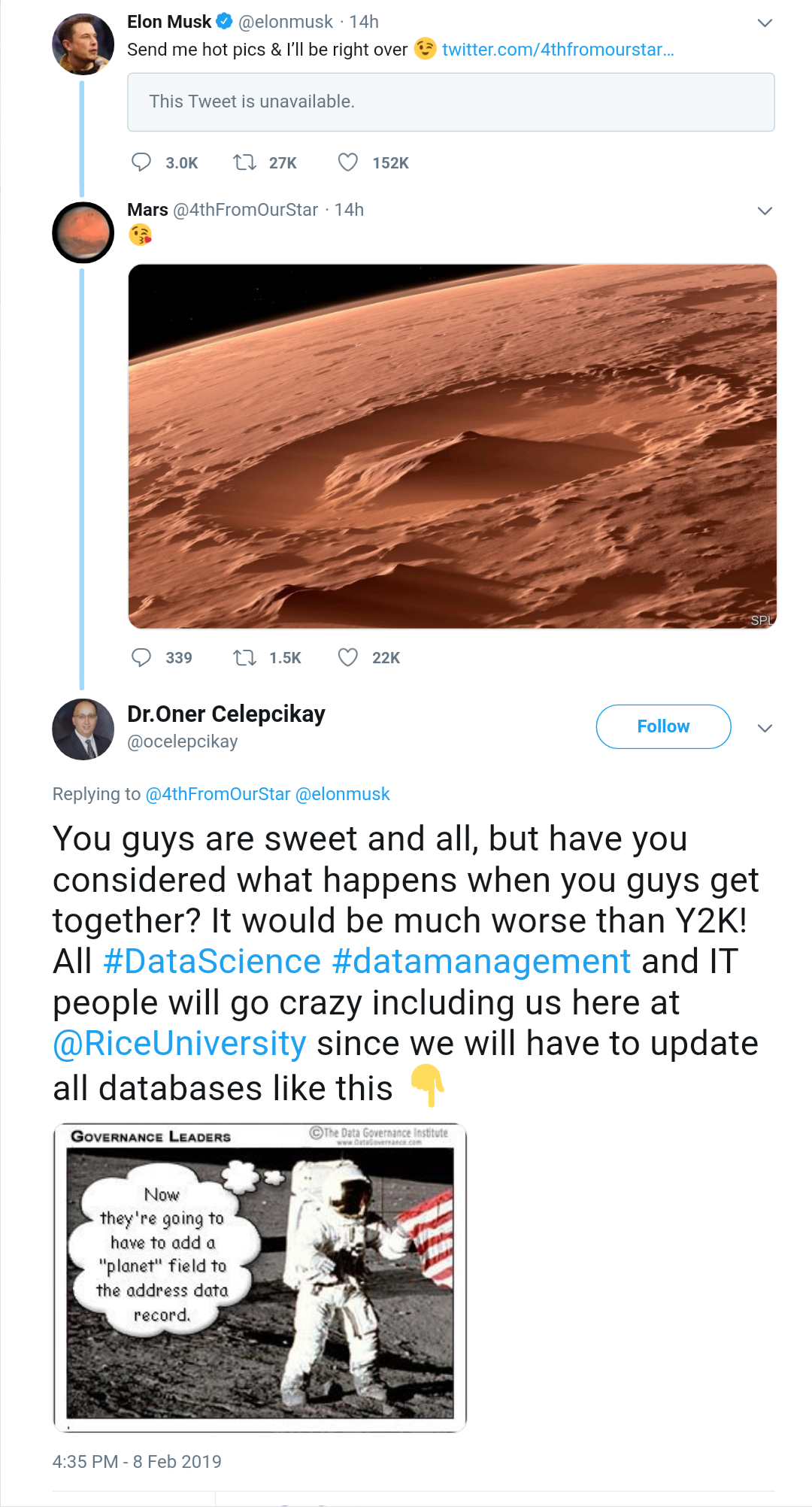Open the #datamanagement hashtag
This screenshot has height=1507, width=812.
pos(481,962)
